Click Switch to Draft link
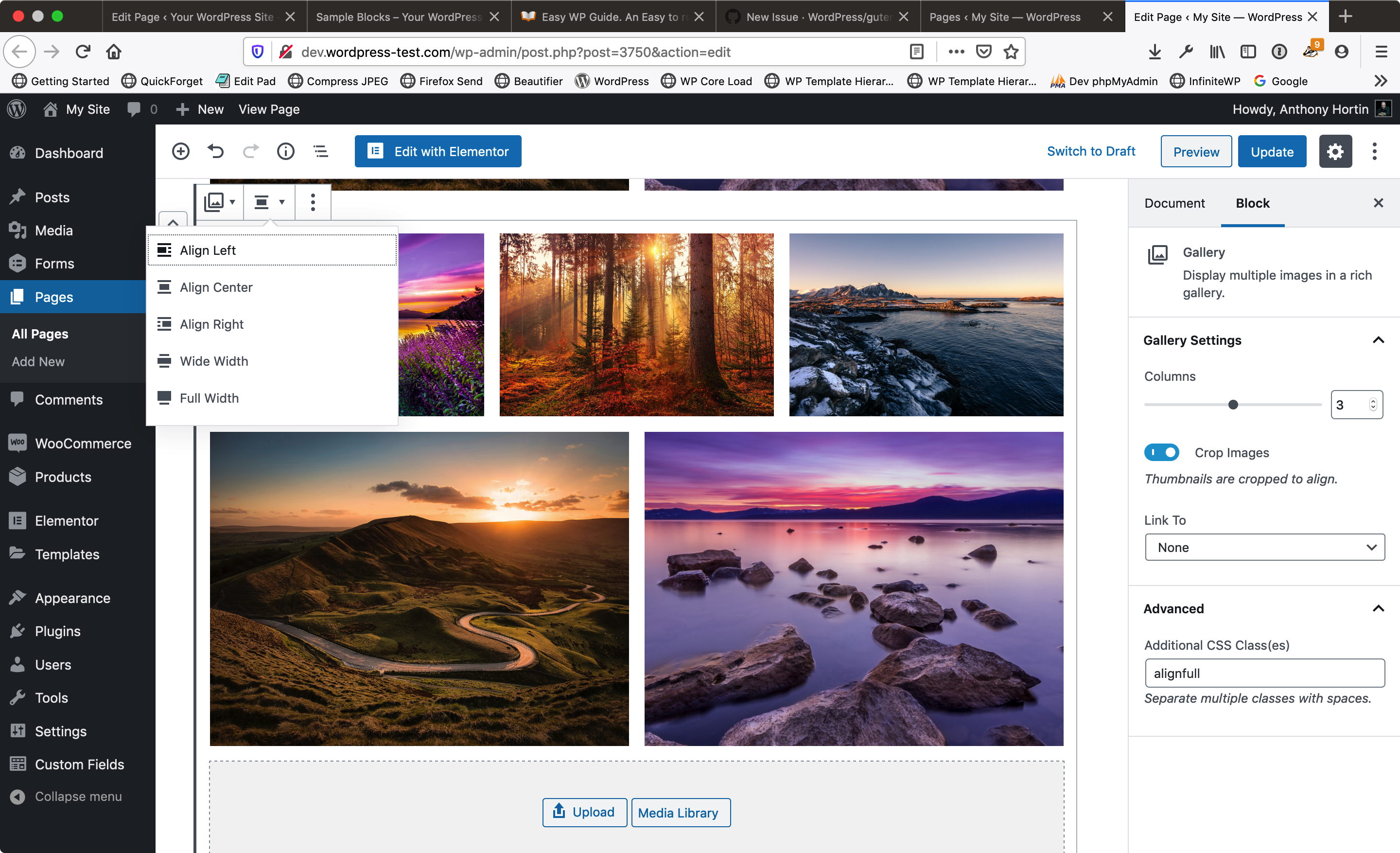The width and height of the screenshot is (1400, 853). 1091,151
